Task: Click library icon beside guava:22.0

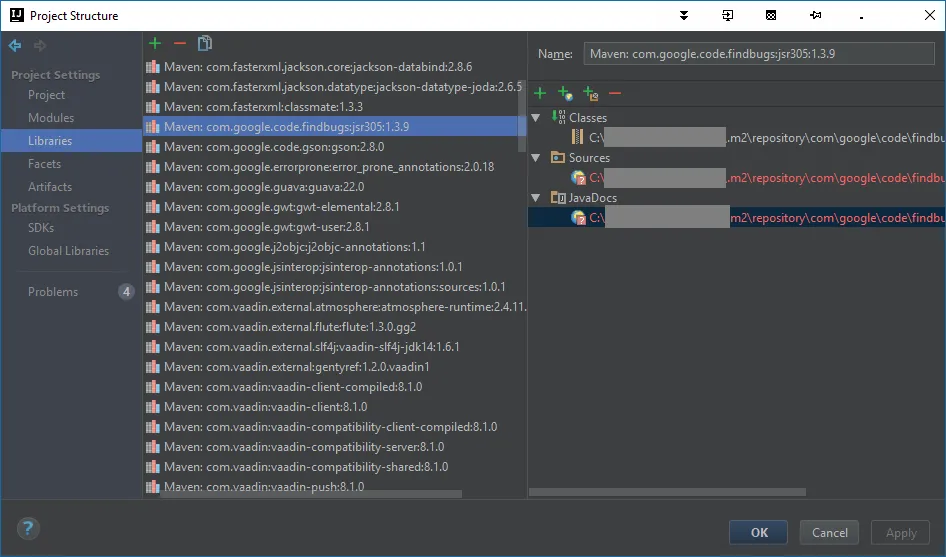Action: (153, 186)
